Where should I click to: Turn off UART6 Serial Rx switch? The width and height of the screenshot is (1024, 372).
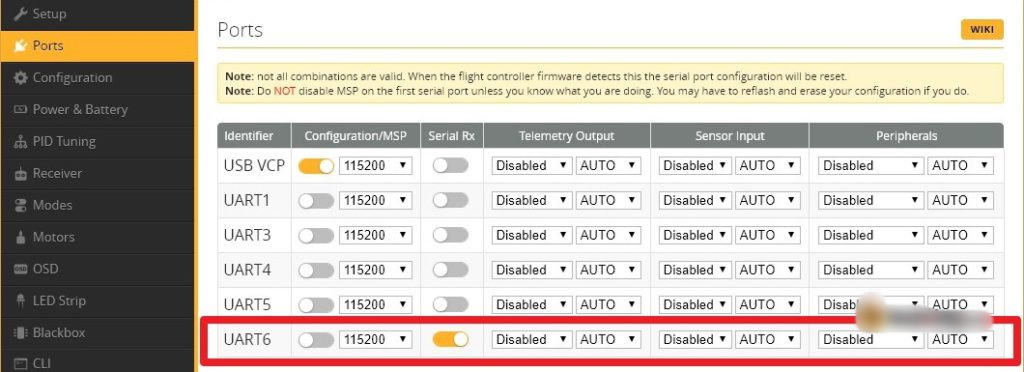(451, 339)
